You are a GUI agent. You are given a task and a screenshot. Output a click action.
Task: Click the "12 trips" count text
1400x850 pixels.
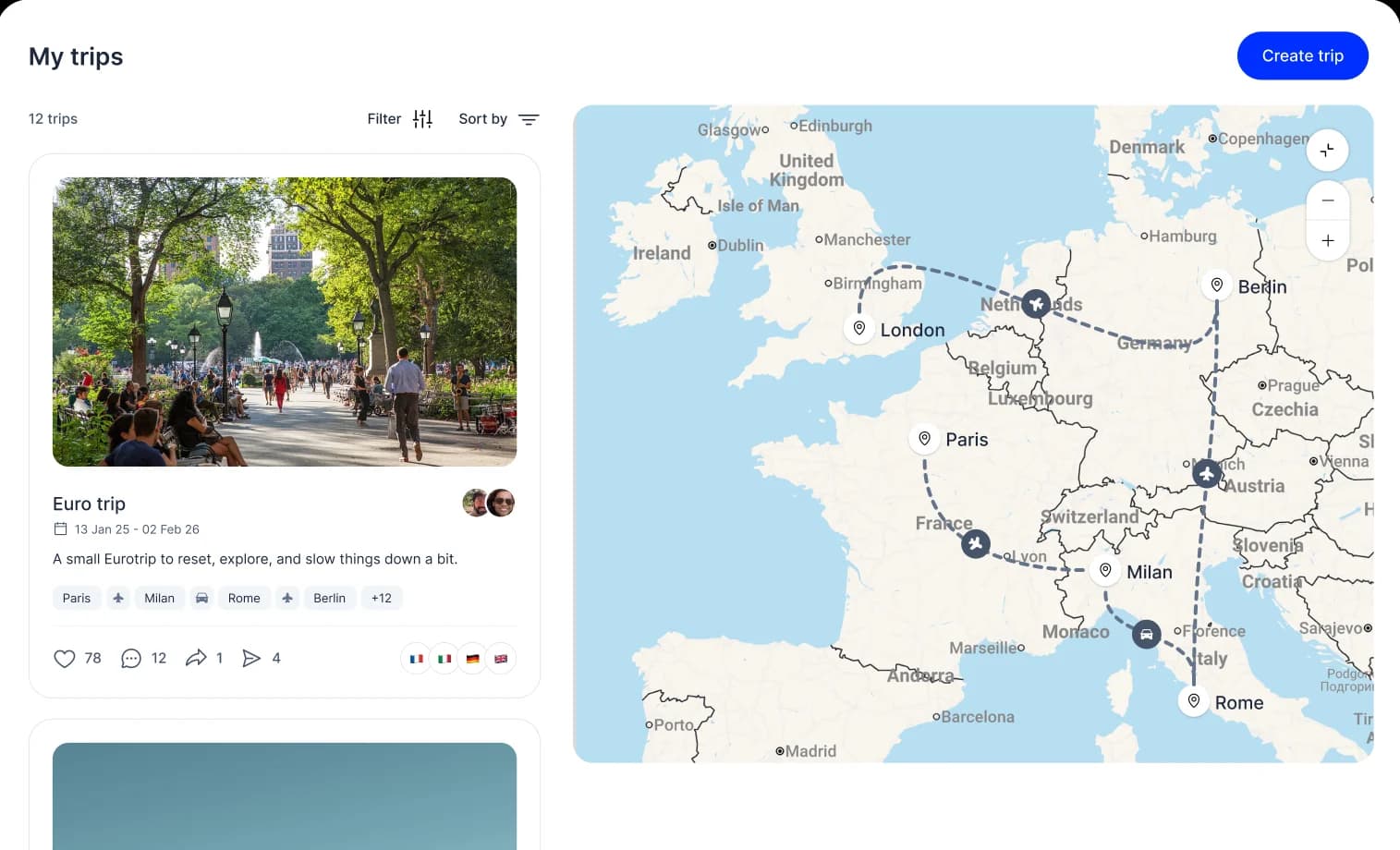pyautogui.click(x=53, y=118)
